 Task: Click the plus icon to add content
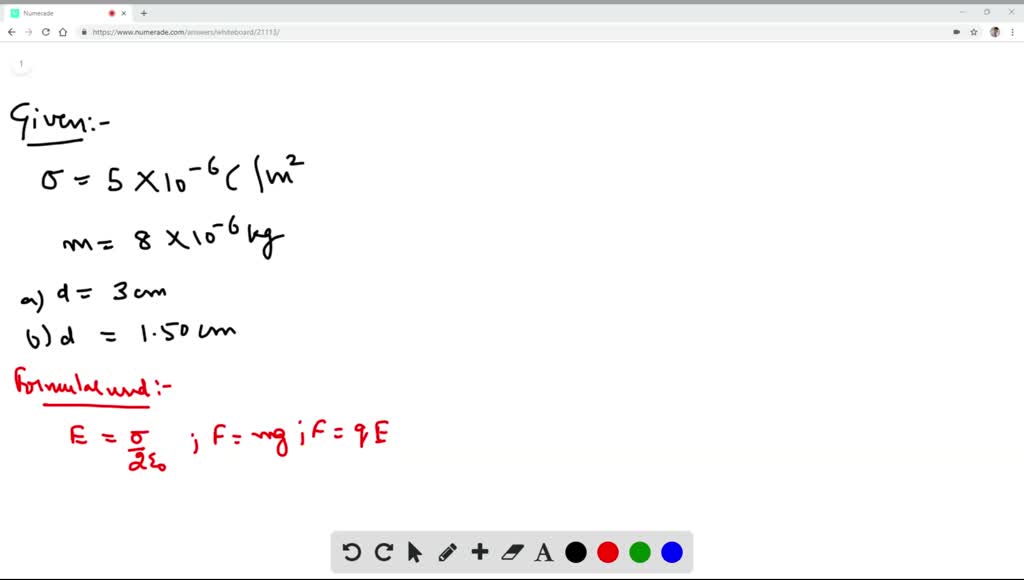click(x=479, y=552)
